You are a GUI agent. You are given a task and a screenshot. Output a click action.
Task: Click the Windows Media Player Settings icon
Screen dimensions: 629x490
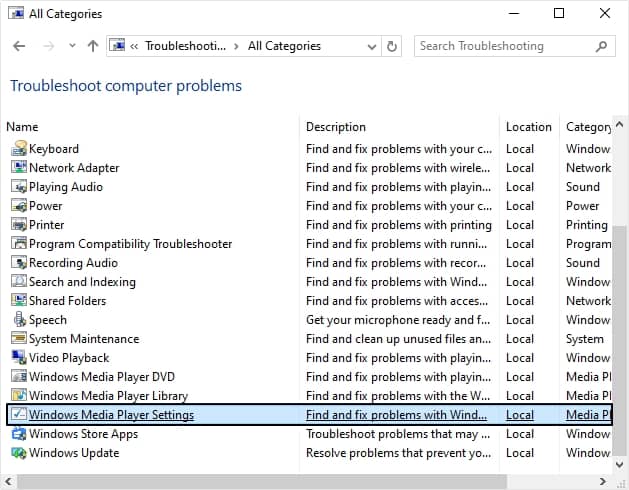pyautogui.click(x=18, y=415)
